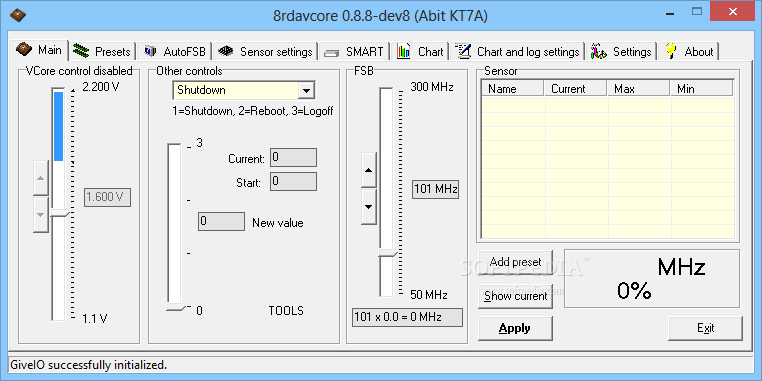This screenshot has height=381, width=762.
Task: Click the 101 x 0.0 = 0 MHz field
Action: point(407,317)
